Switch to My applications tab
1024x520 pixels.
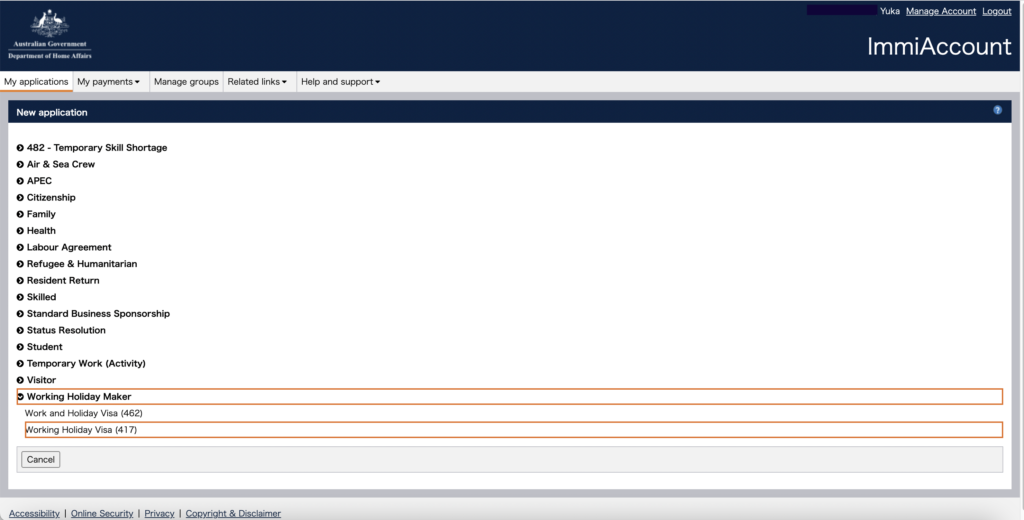[x=36, y=82]
